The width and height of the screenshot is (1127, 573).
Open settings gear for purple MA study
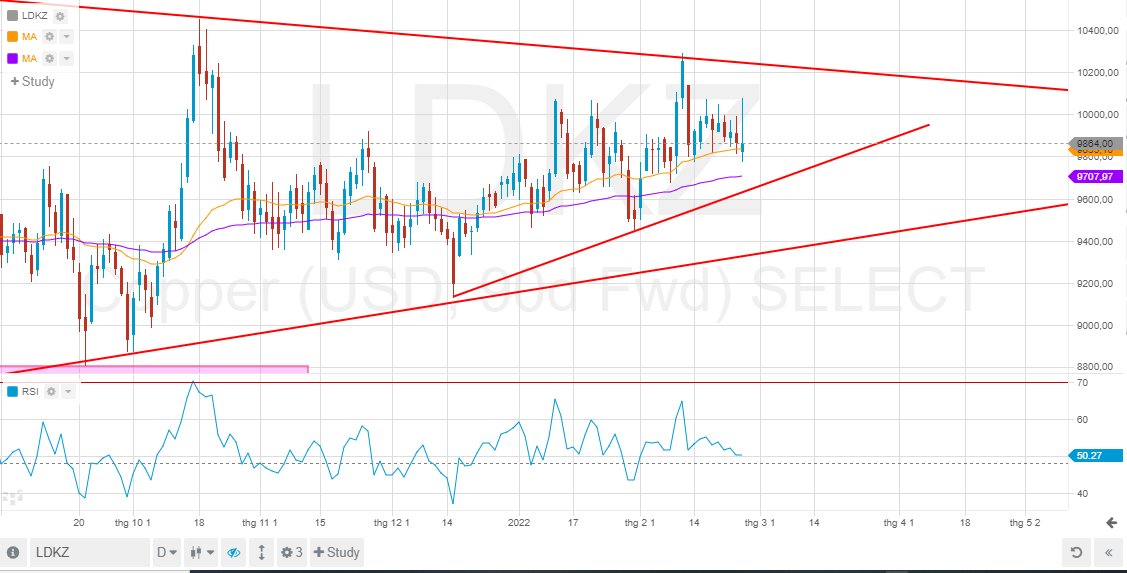[x=50, y=58]
